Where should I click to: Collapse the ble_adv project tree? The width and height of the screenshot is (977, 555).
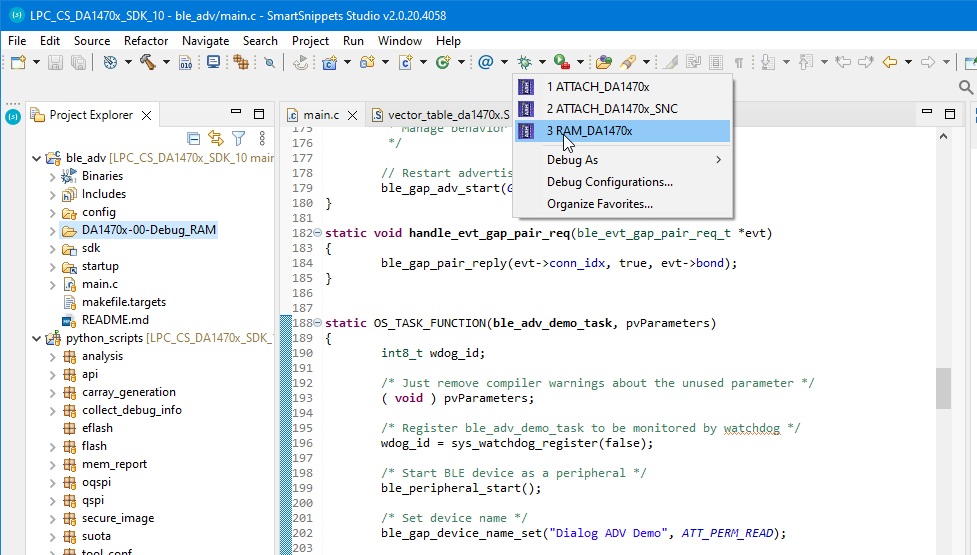pos(37,158)
